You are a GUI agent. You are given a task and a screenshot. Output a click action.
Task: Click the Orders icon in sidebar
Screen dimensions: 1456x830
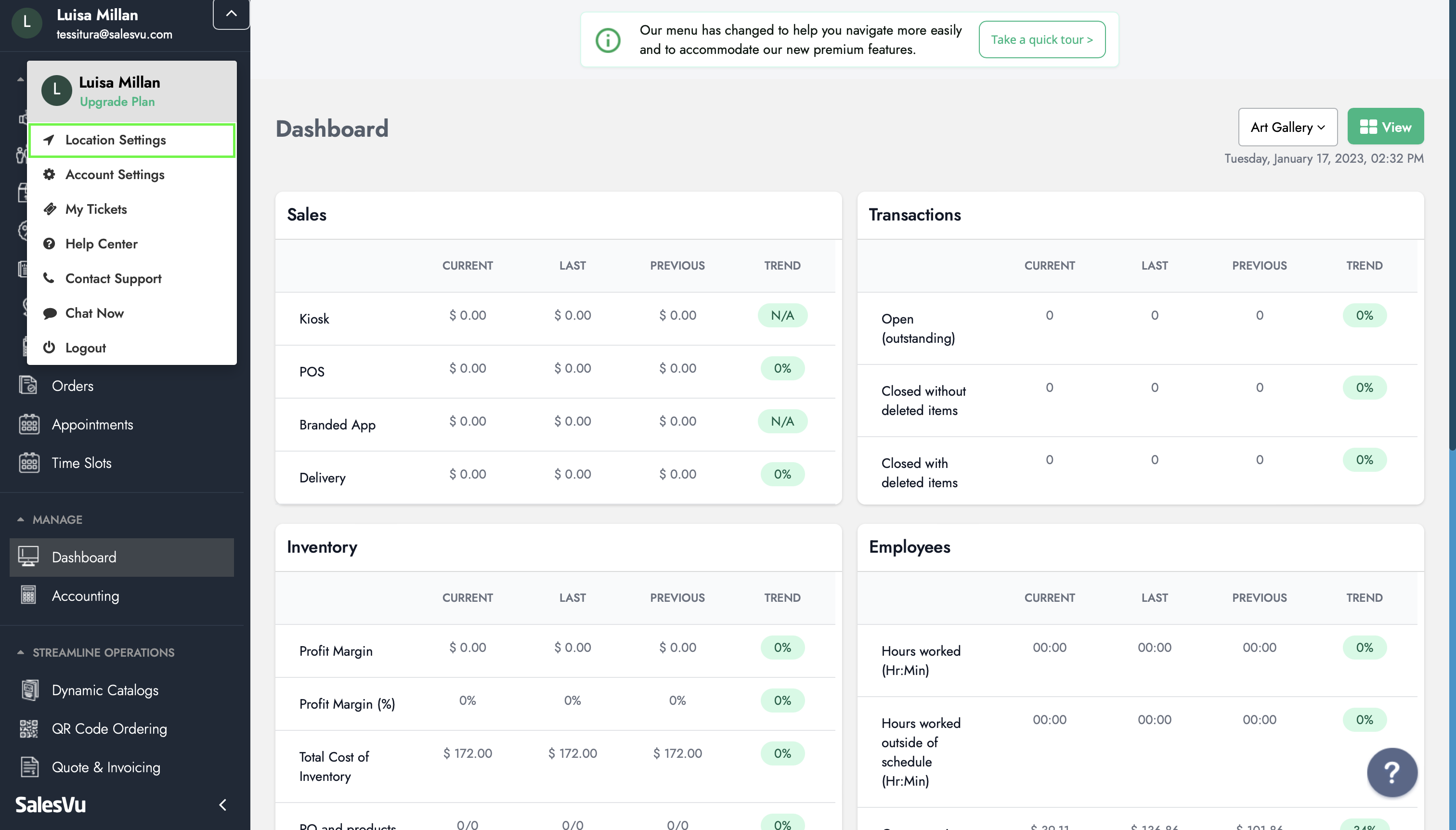(28, 384)
